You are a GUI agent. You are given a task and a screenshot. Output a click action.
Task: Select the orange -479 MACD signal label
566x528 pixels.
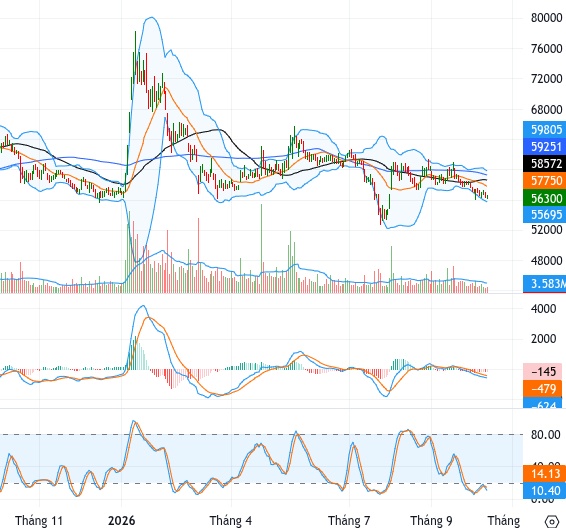(544, 389)
